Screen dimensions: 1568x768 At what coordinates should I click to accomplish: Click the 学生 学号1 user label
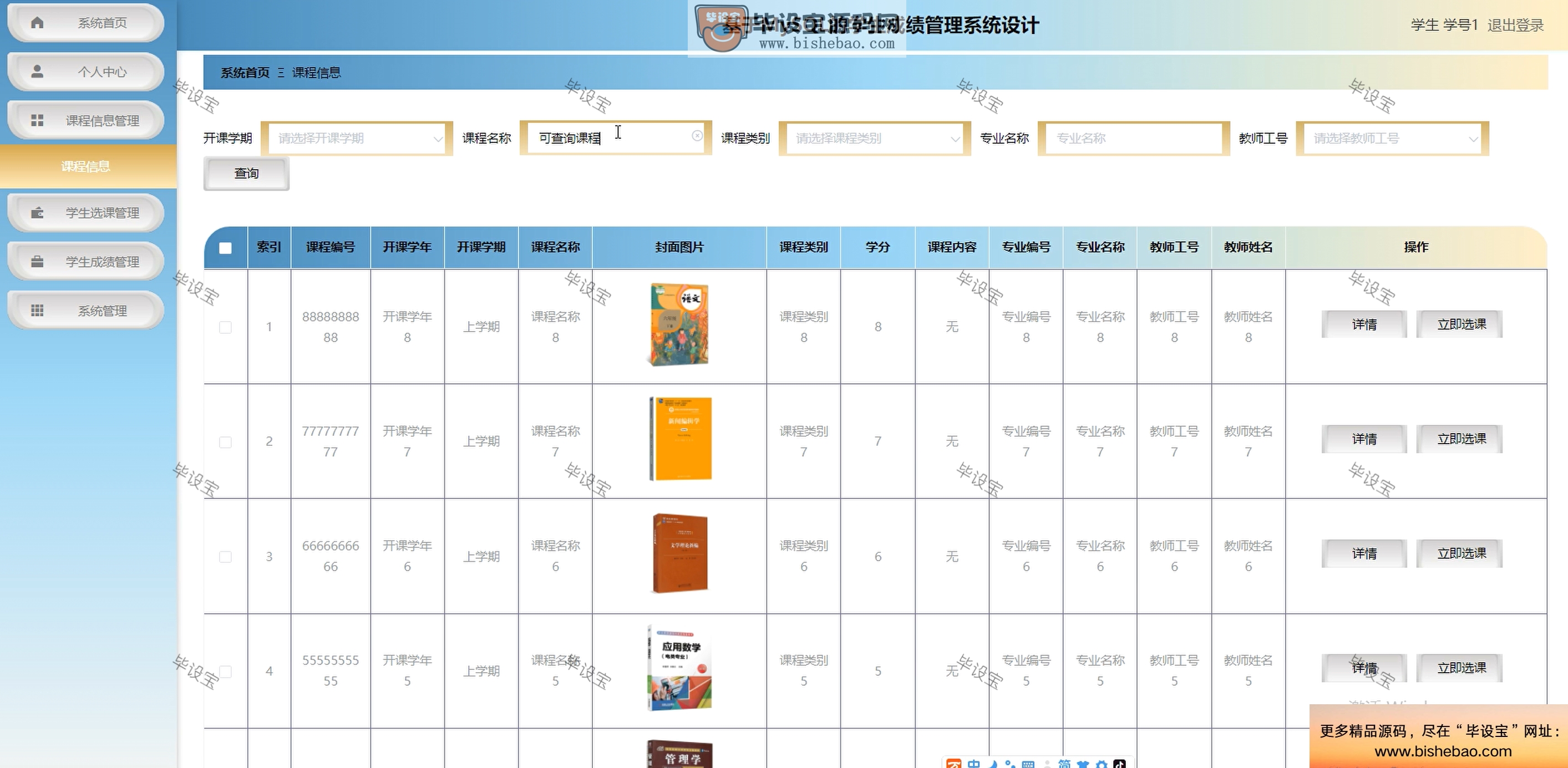click(1444, 25)
